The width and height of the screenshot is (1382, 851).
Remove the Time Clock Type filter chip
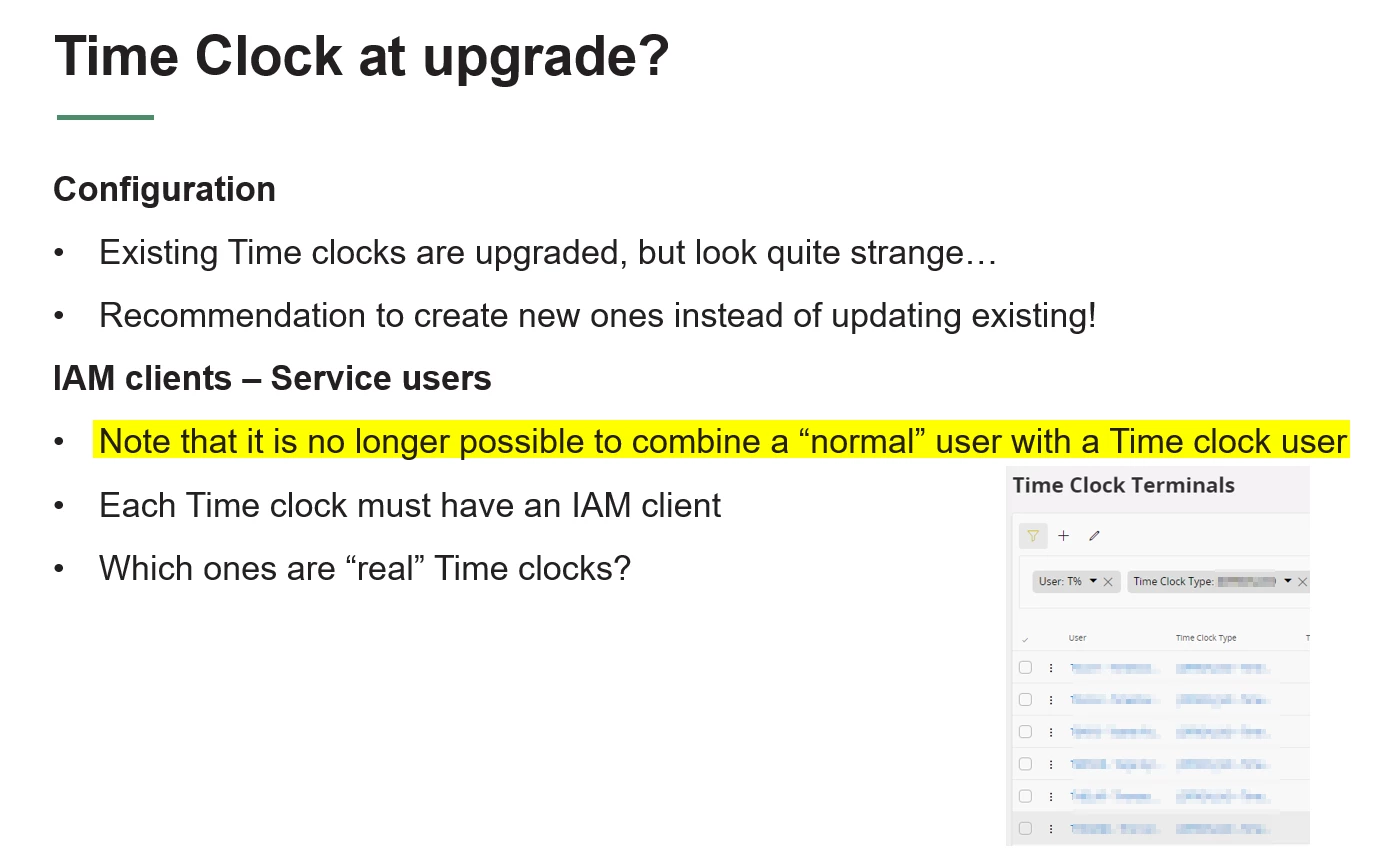point(1303,582)
